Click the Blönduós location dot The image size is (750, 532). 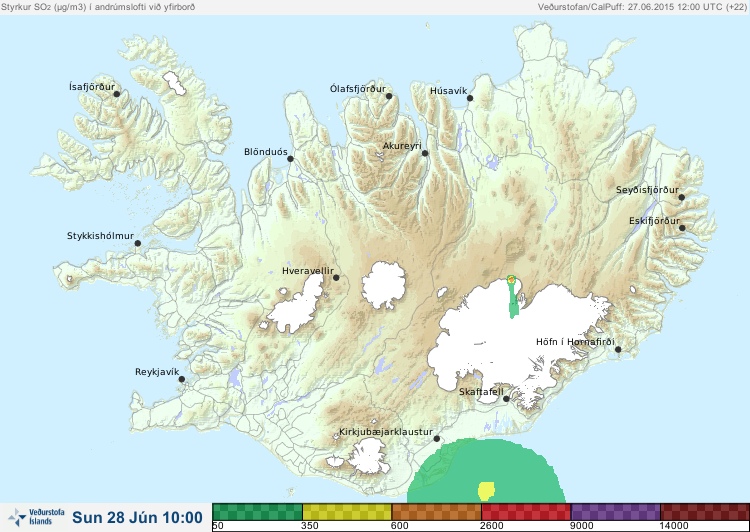(x=290, y=159)
